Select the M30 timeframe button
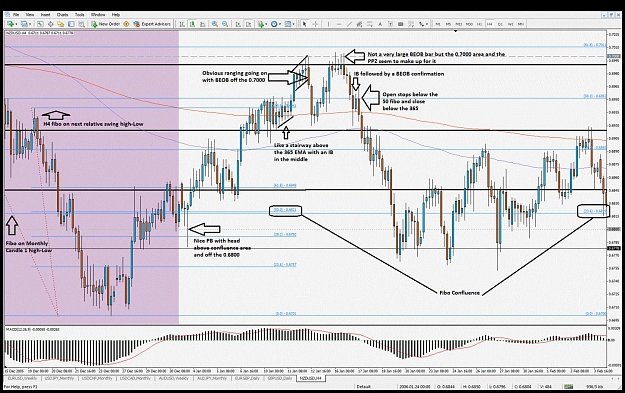 (x=469, y=24)
